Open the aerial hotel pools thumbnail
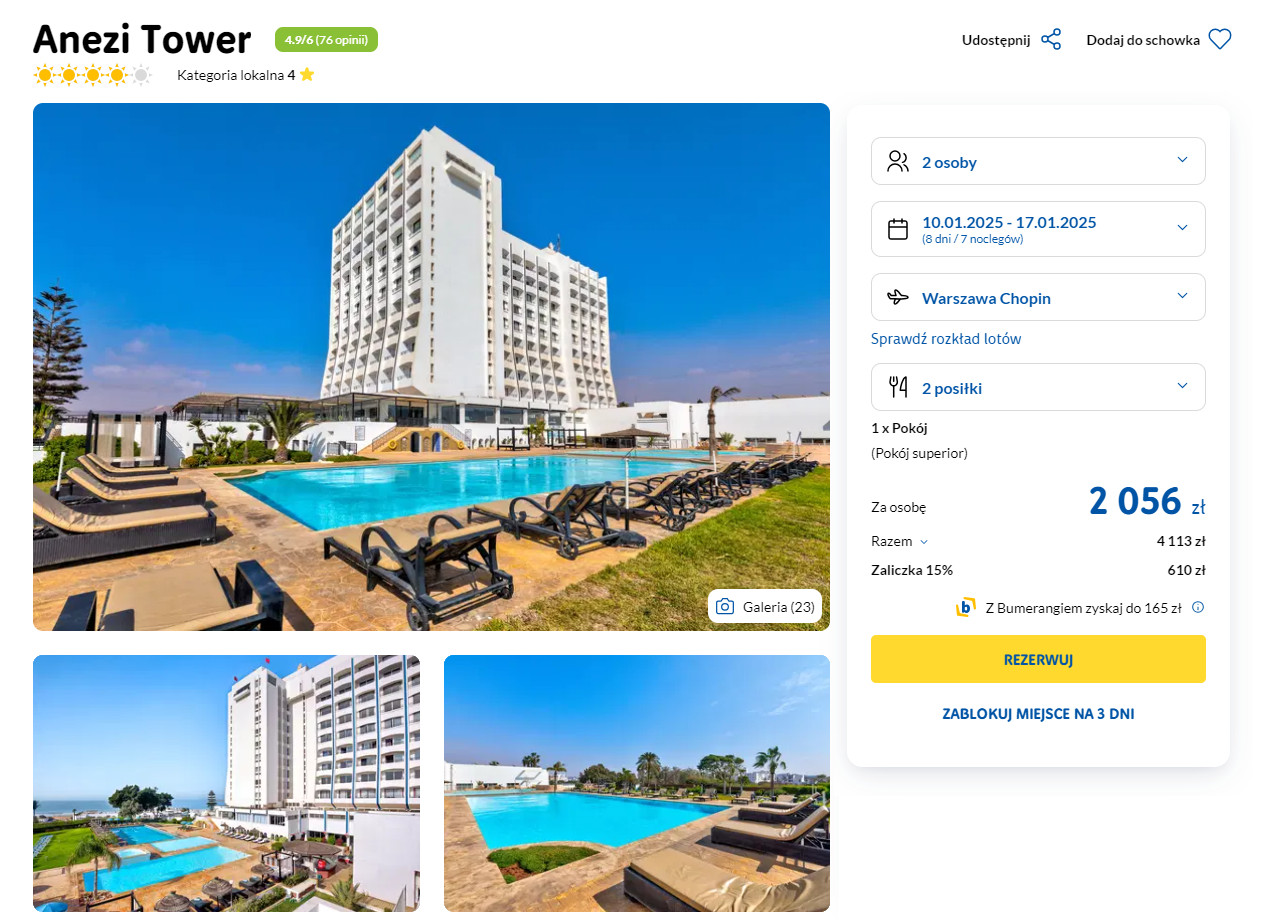Image resolution: width=1268 pixels, height=922 pixels. point(226,783)
